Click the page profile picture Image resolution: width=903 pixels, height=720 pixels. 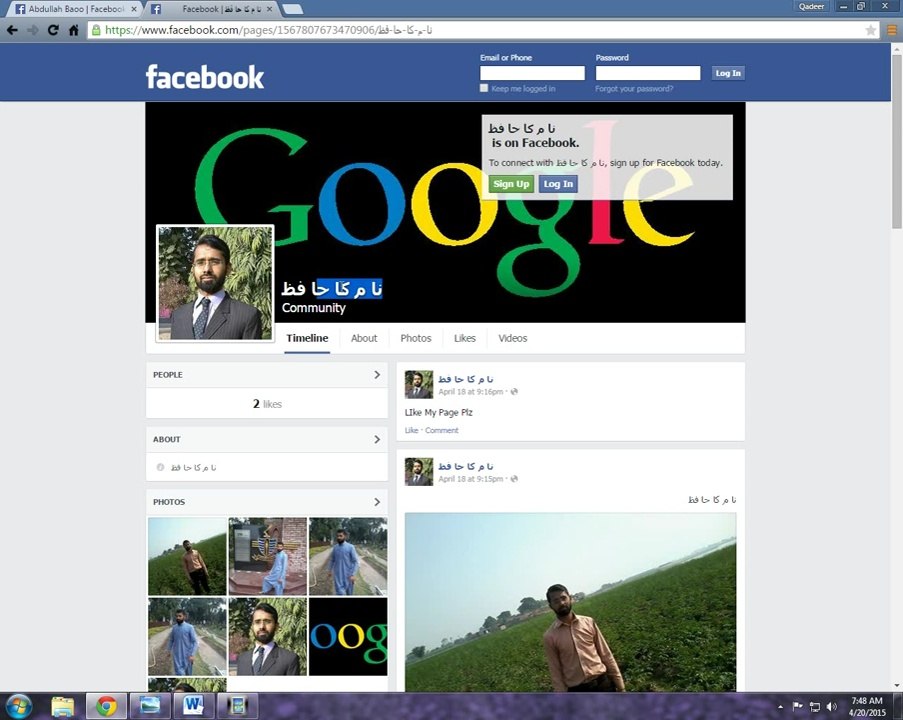(x=215, y=283)
